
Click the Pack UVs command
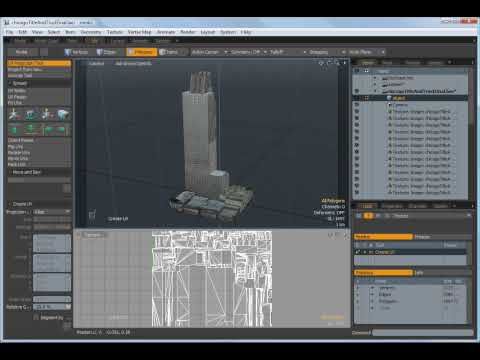39,164
